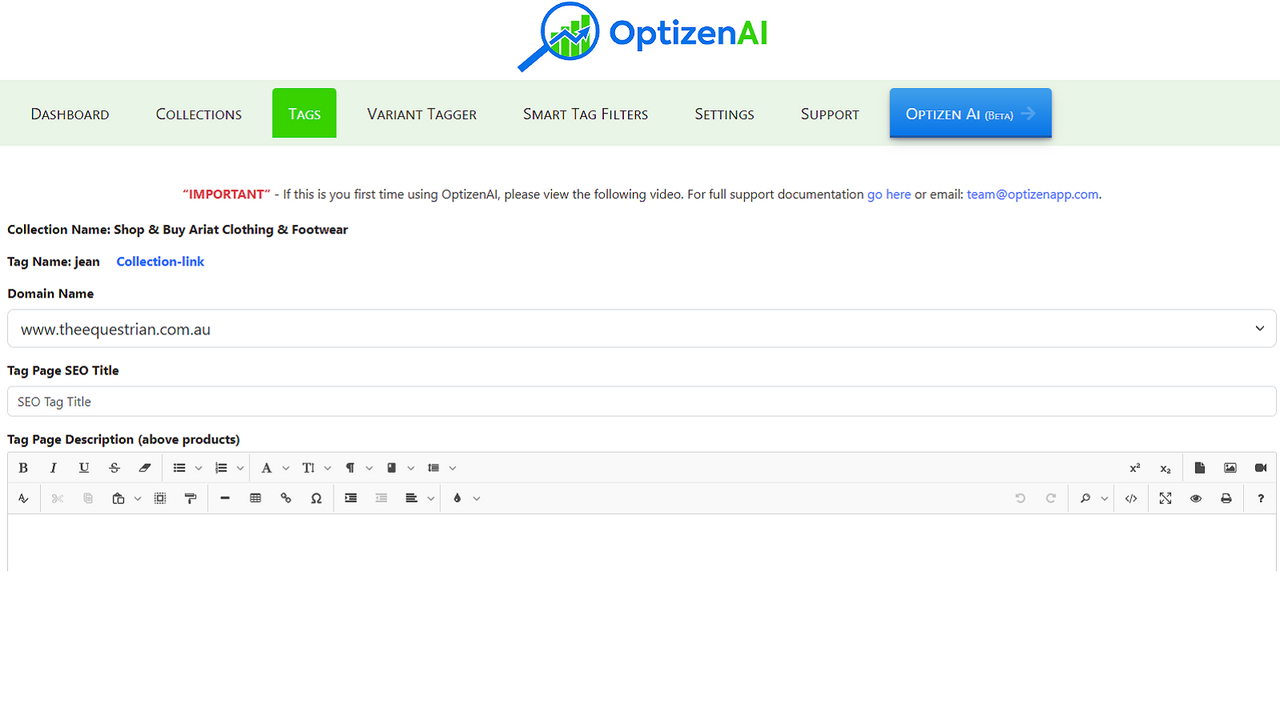Open the Collections tab

199,114
